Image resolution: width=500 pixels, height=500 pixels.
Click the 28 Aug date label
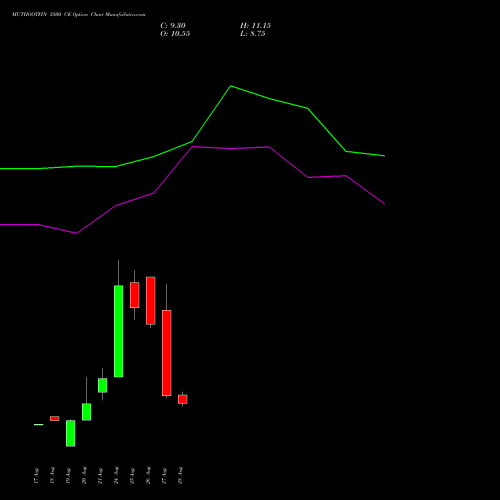click(x=180, y=476)
